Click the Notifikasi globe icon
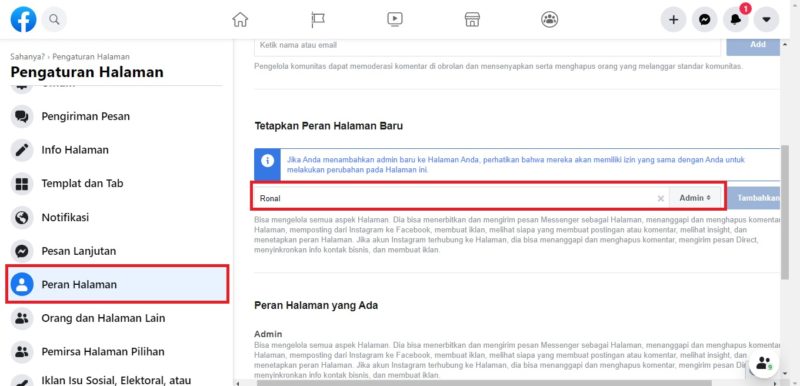Viewport: 800px width, 386px height. [22, 217]
